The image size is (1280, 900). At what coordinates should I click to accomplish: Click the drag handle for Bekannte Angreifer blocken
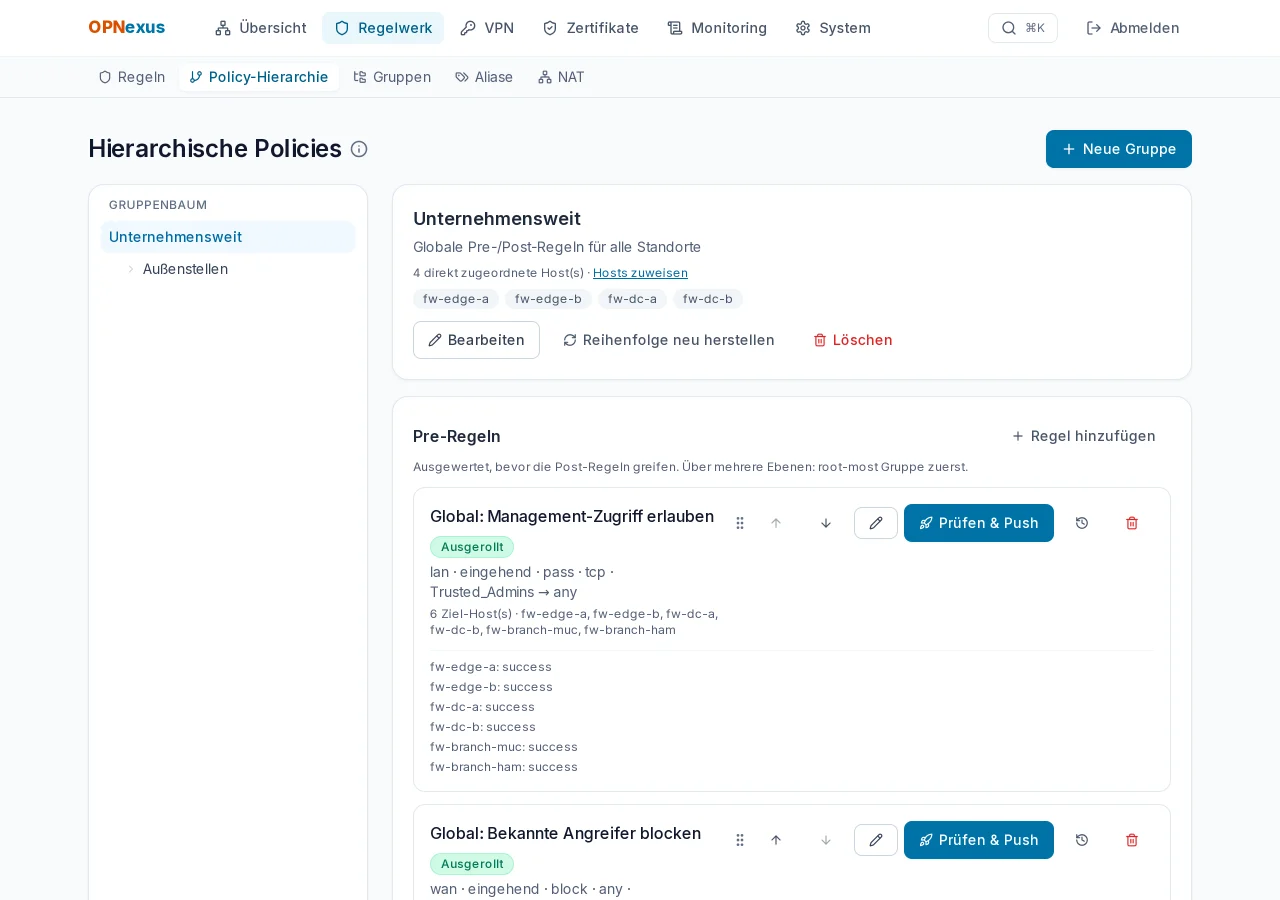coord(740,840)
